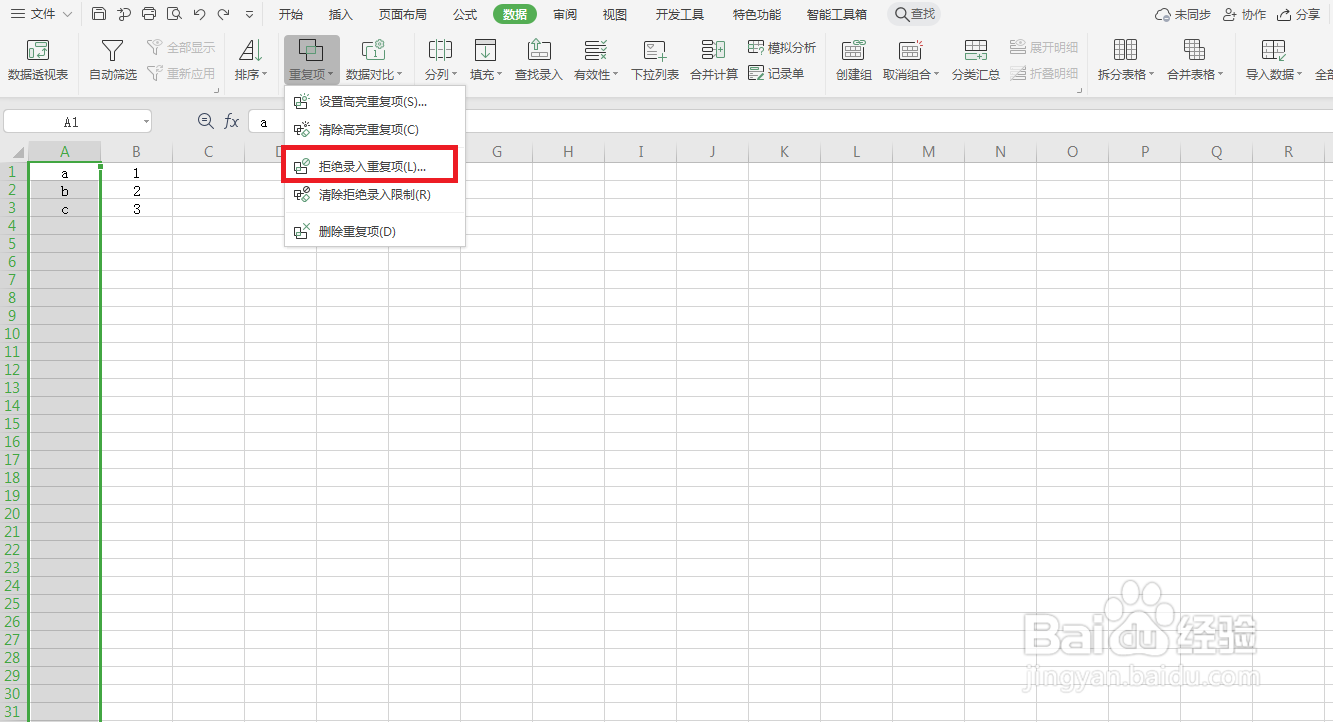Click the output-as-PDF icon beside Save

(x=124, y=14)
